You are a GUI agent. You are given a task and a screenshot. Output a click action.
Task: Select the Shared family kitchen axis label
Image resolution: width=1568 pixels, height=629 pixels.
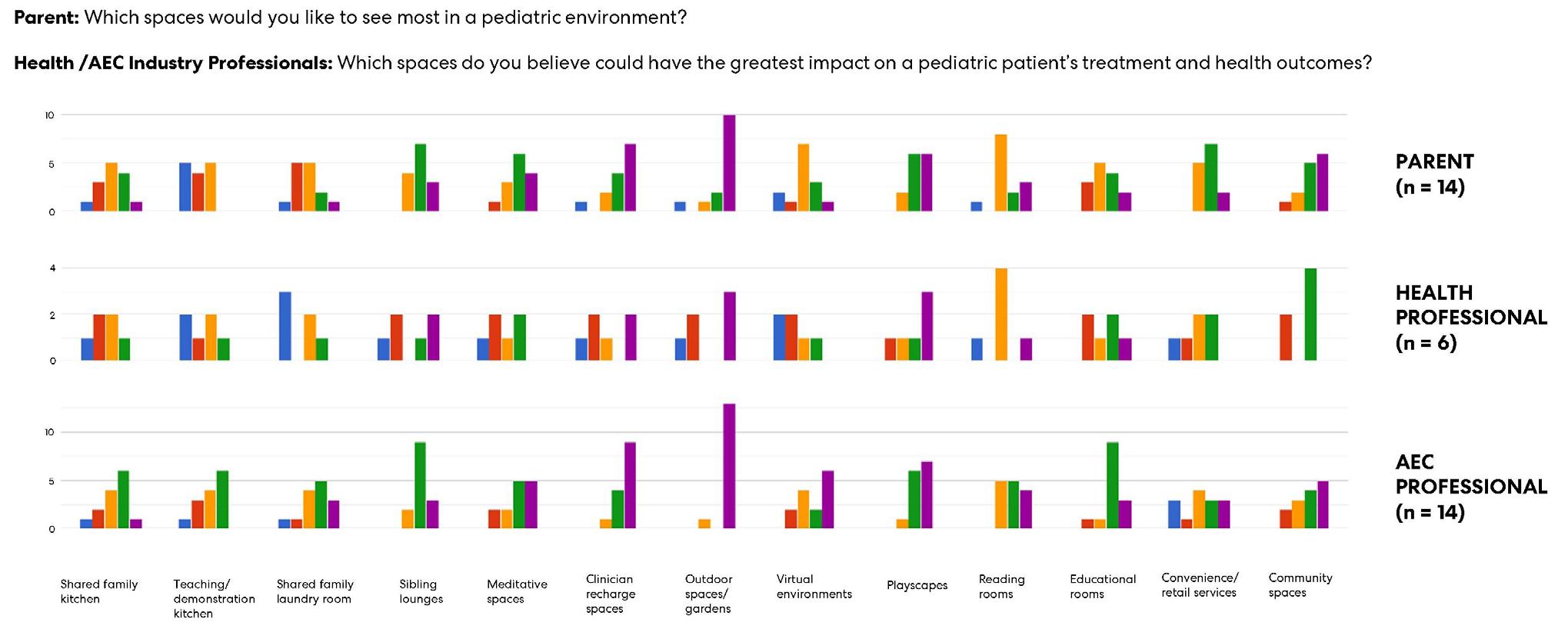click(x=98, y=591)
